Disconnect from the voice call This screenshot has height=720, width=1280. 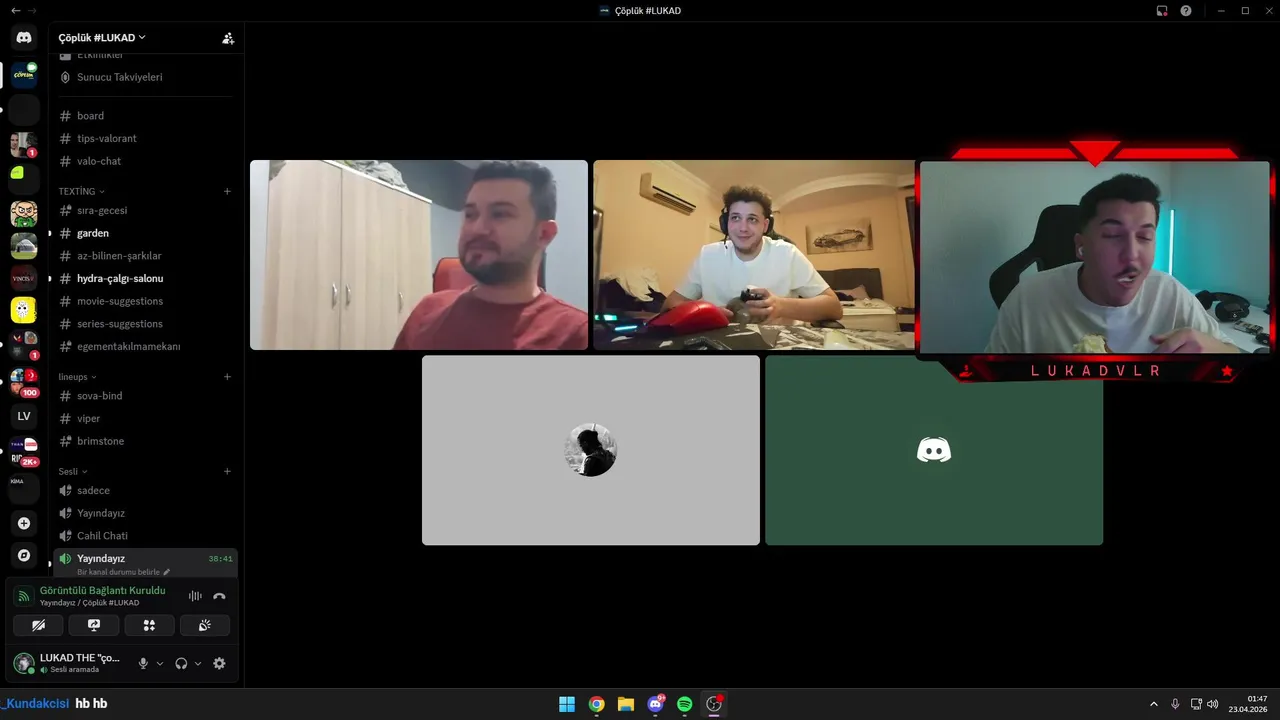219,596
